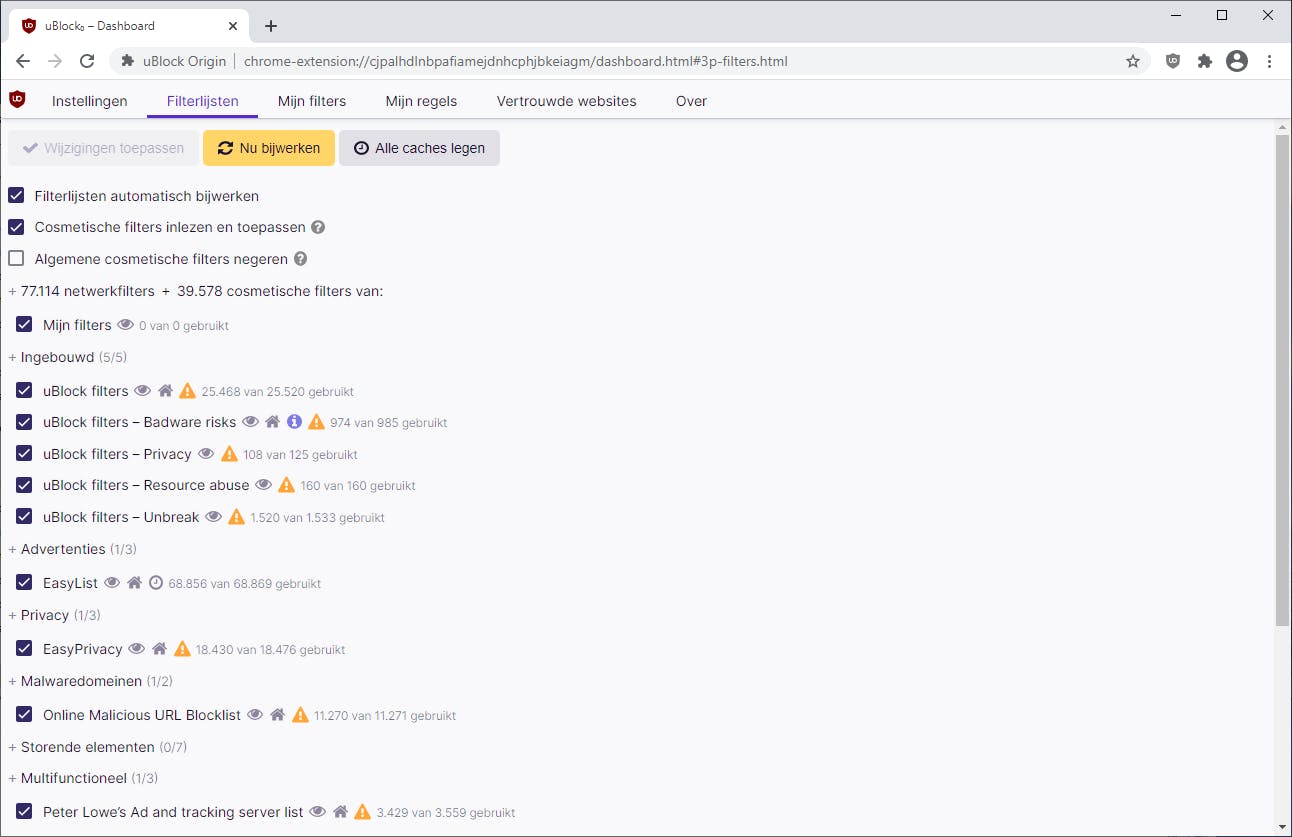Disable the EasyList checkbox
Screen dimensions: 1292x837
tap(24, 583)
